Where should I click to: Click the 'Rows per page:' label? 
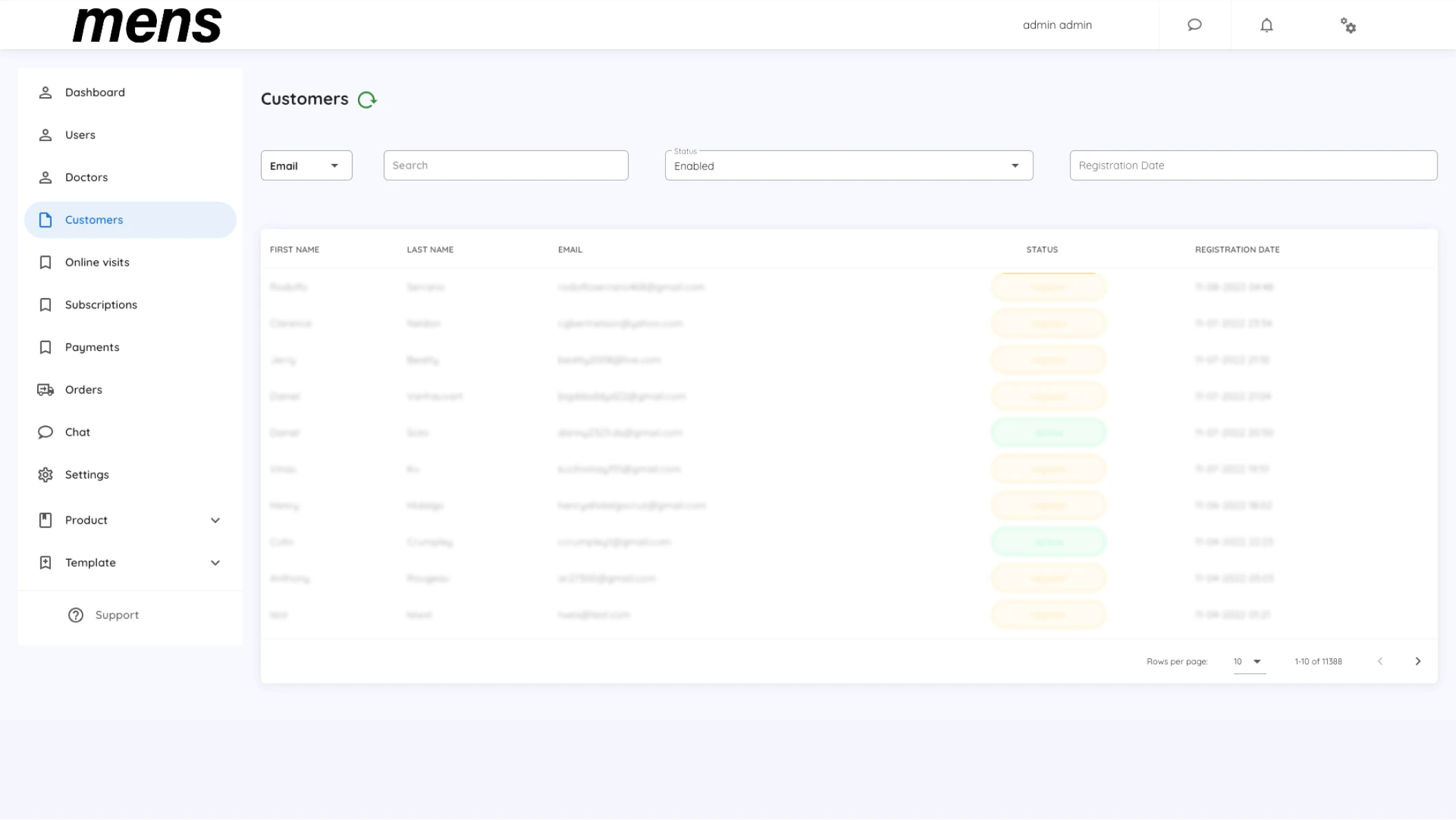click(1177, 662)
